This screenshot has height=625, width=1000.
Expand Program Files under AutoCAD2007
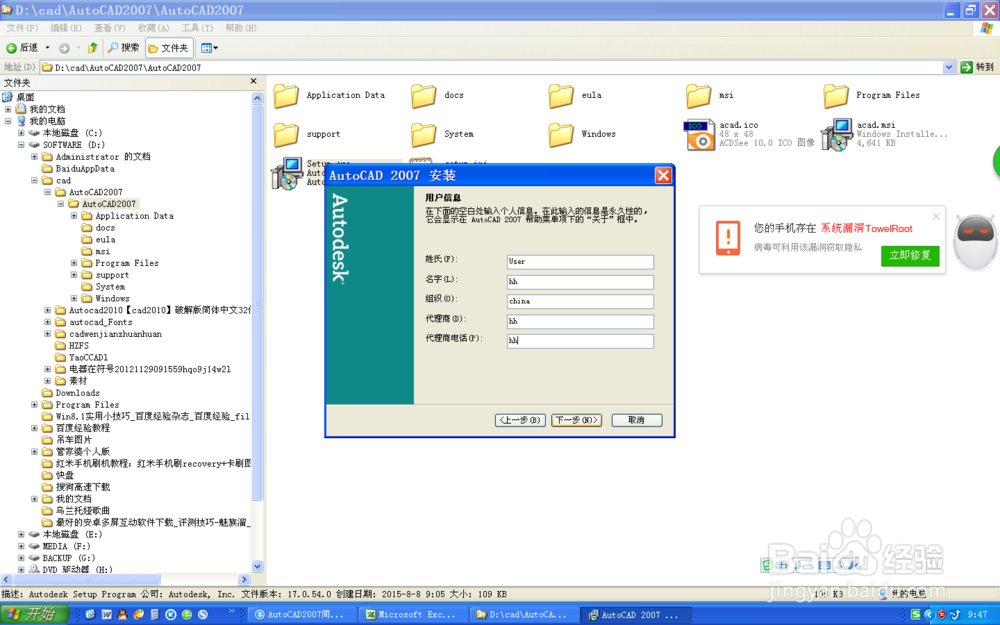point(74,263)
